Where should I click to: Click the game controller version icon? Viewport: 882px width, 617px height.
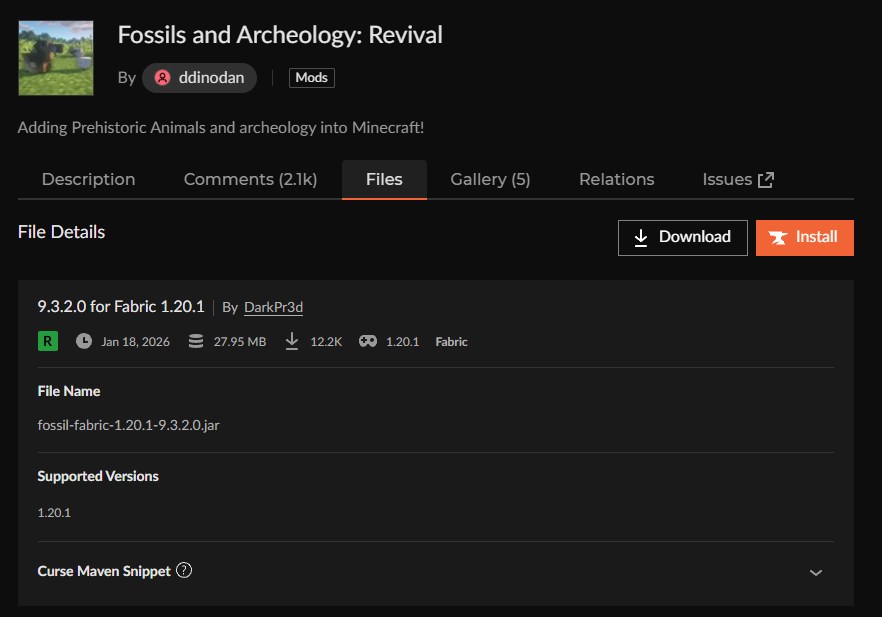(x=368, y=341)
